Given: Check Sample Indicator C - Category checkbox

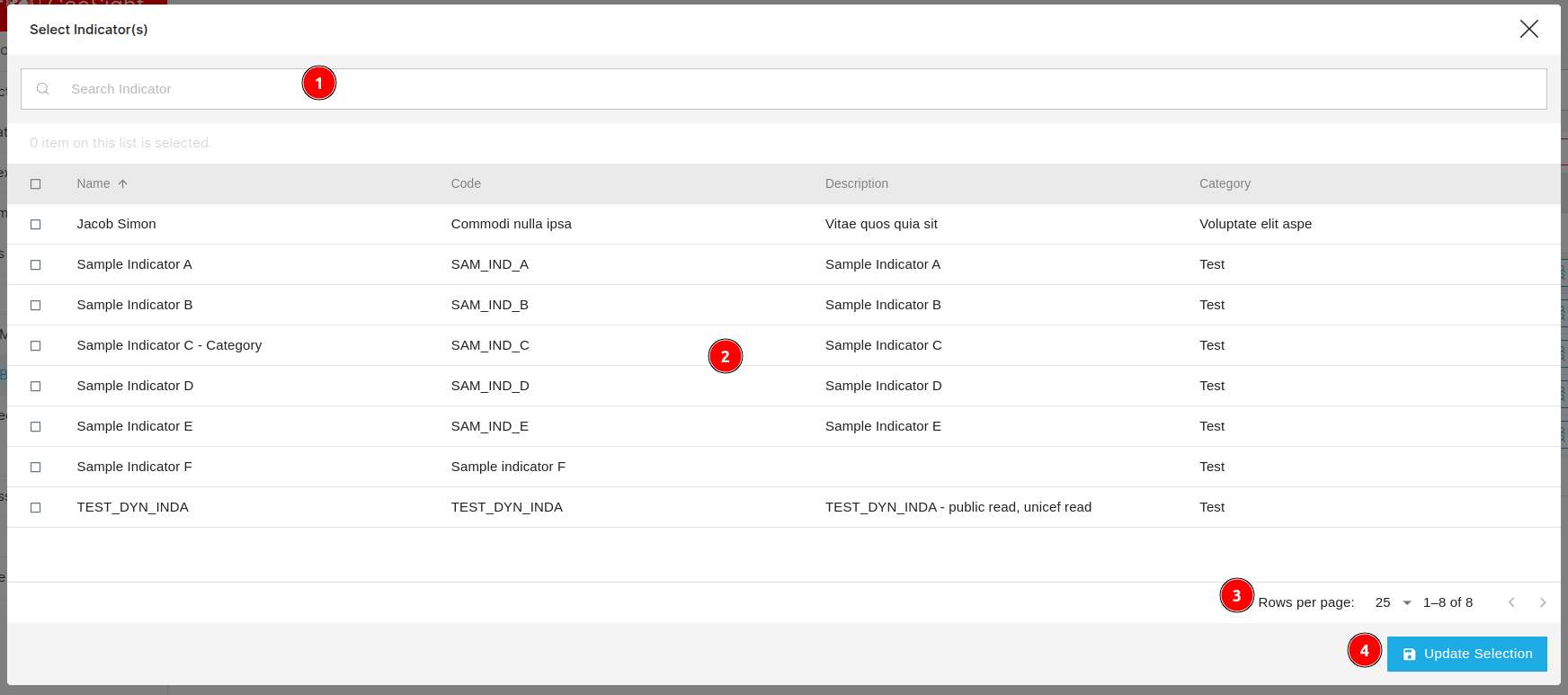Looking at the screenshot, I should coord(36,345).
